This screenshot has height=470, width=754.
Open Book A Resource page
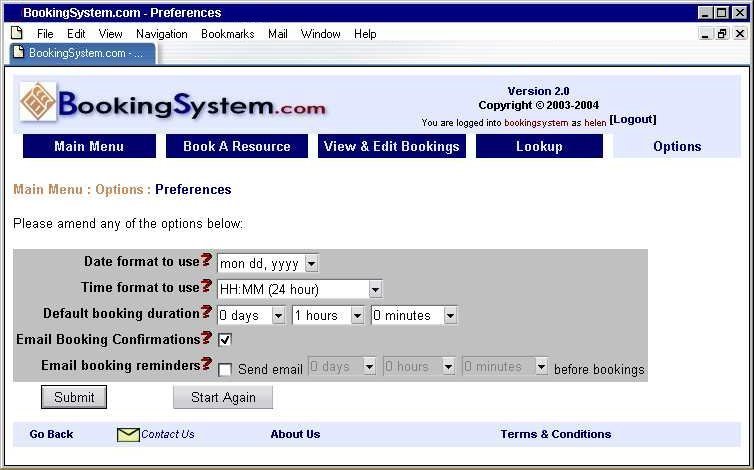click(237, 146)
